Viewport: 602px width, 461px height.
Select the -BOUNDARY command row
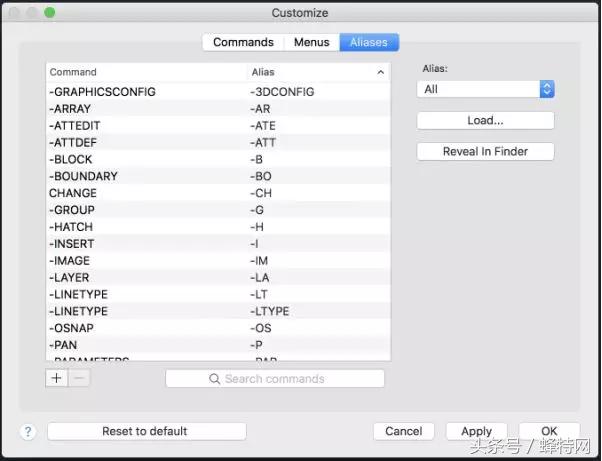click(218, 176)
